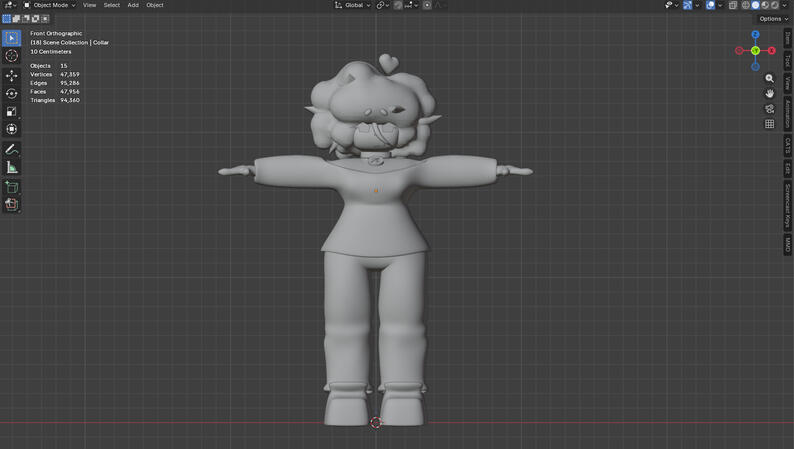The width and height of the screenshot is (794, 449).
Task: Choose the Move tool
Action: point(12,75)
